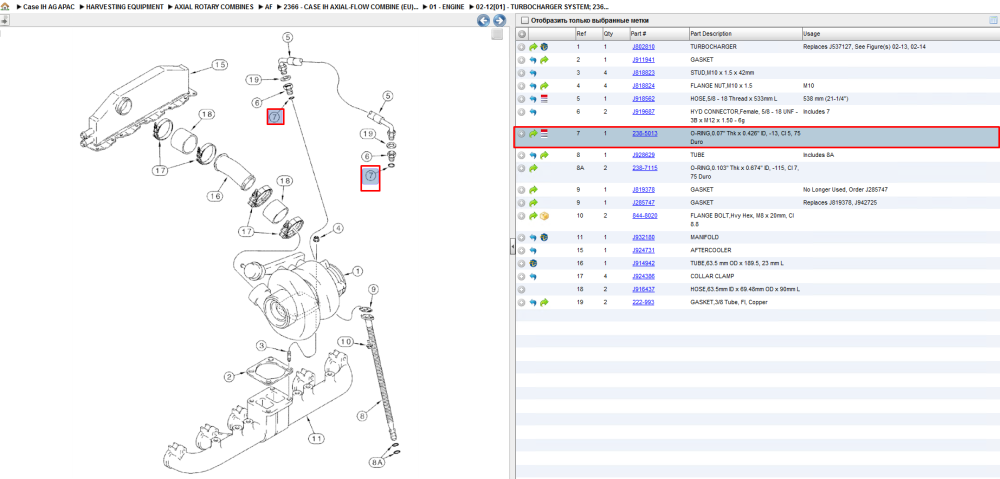Click globe icon in ref 16 TUBE row

coord(533,263)
